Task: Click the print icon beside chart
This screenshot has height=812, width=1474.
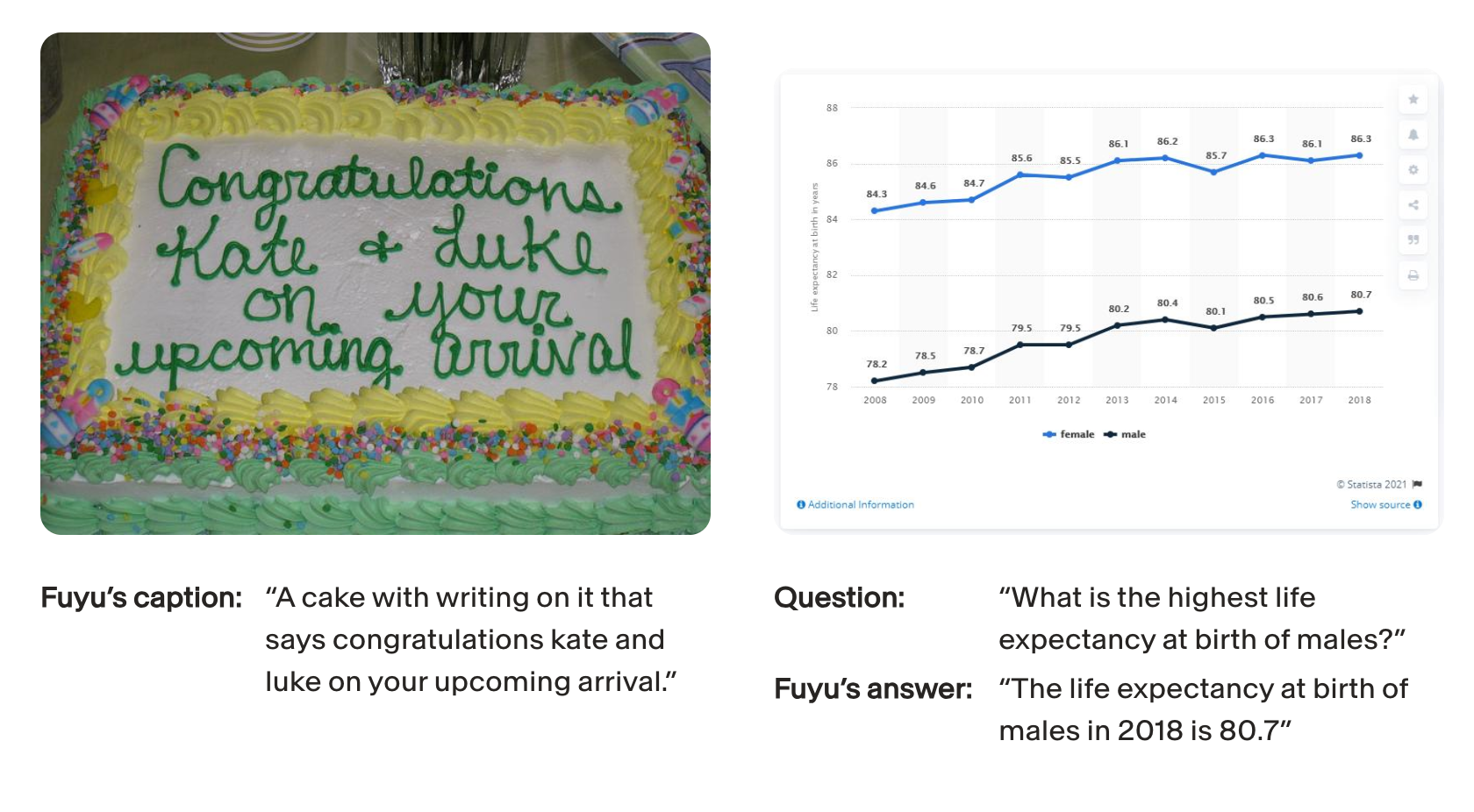Action: (1413, 274)
